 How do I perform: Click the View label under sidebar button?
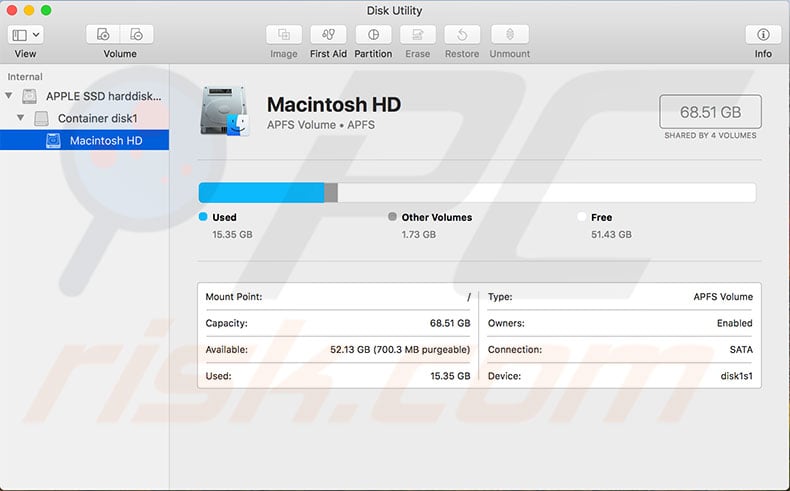(25, 54)
